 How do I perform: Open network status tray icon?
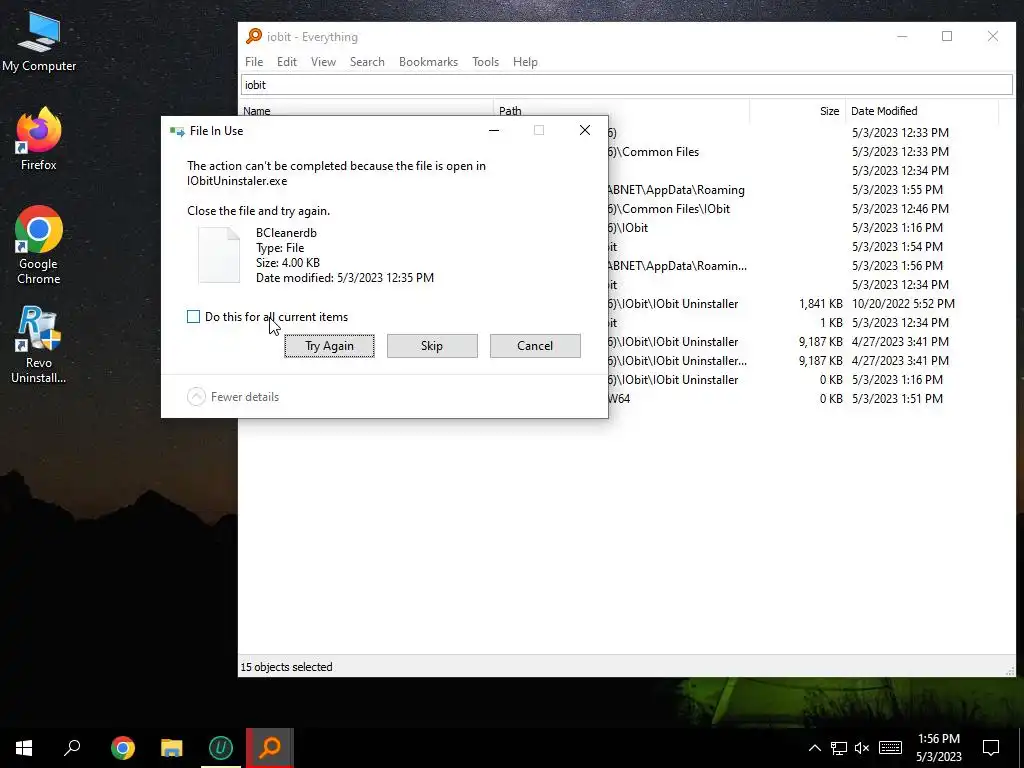pos(839,748)
